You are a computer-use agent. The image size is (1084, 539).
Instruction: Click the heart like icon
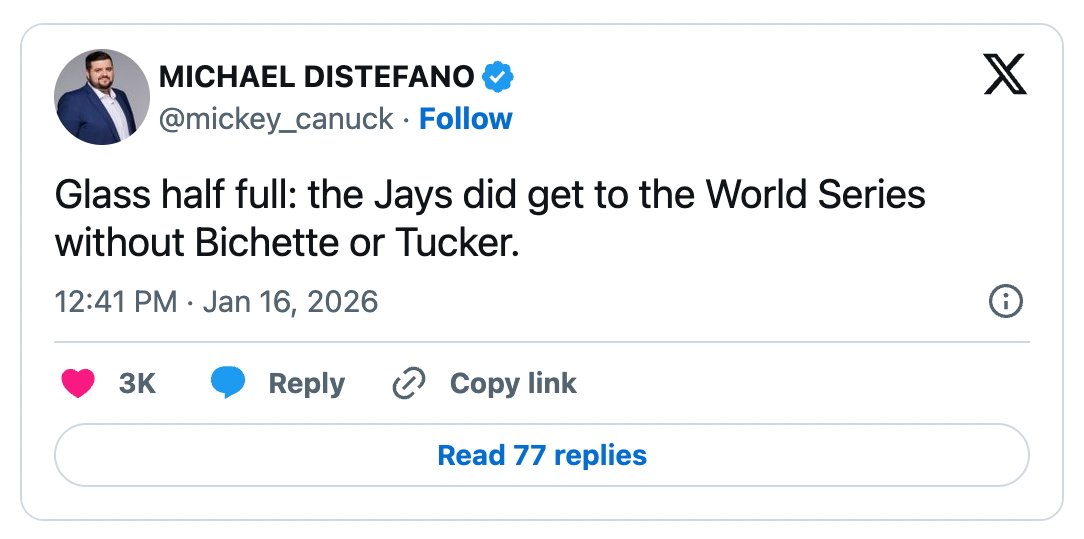tap(78, 383)
